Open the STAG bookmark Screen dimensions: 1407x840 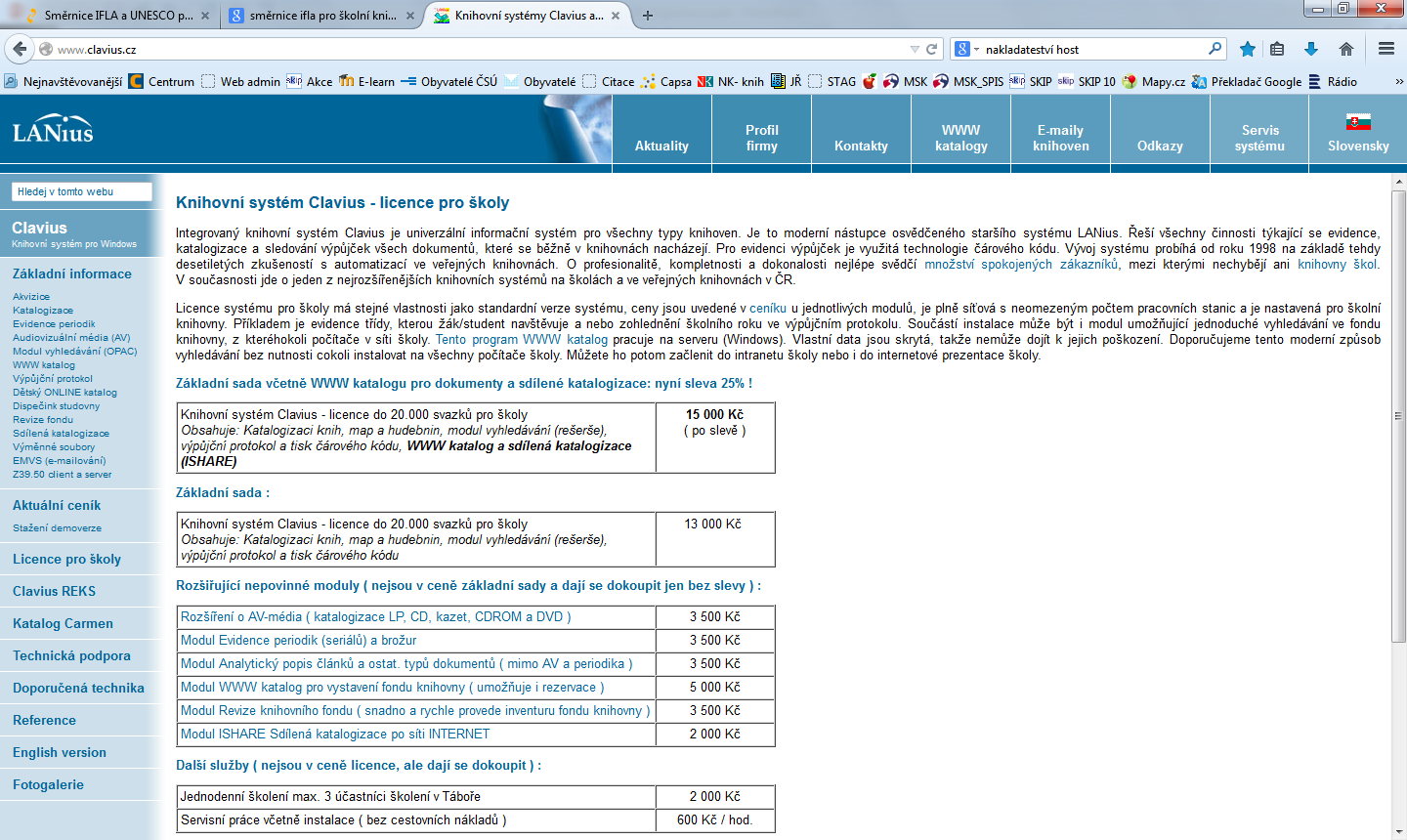coord(831,81)
